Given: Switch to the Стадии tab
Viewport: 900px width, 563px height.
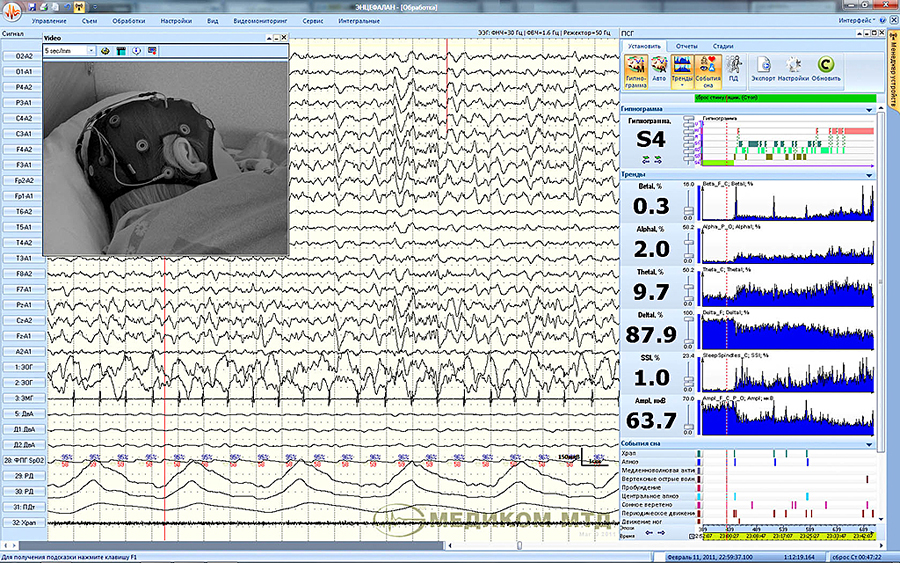Looking at the screenshot, I should 722,46.
